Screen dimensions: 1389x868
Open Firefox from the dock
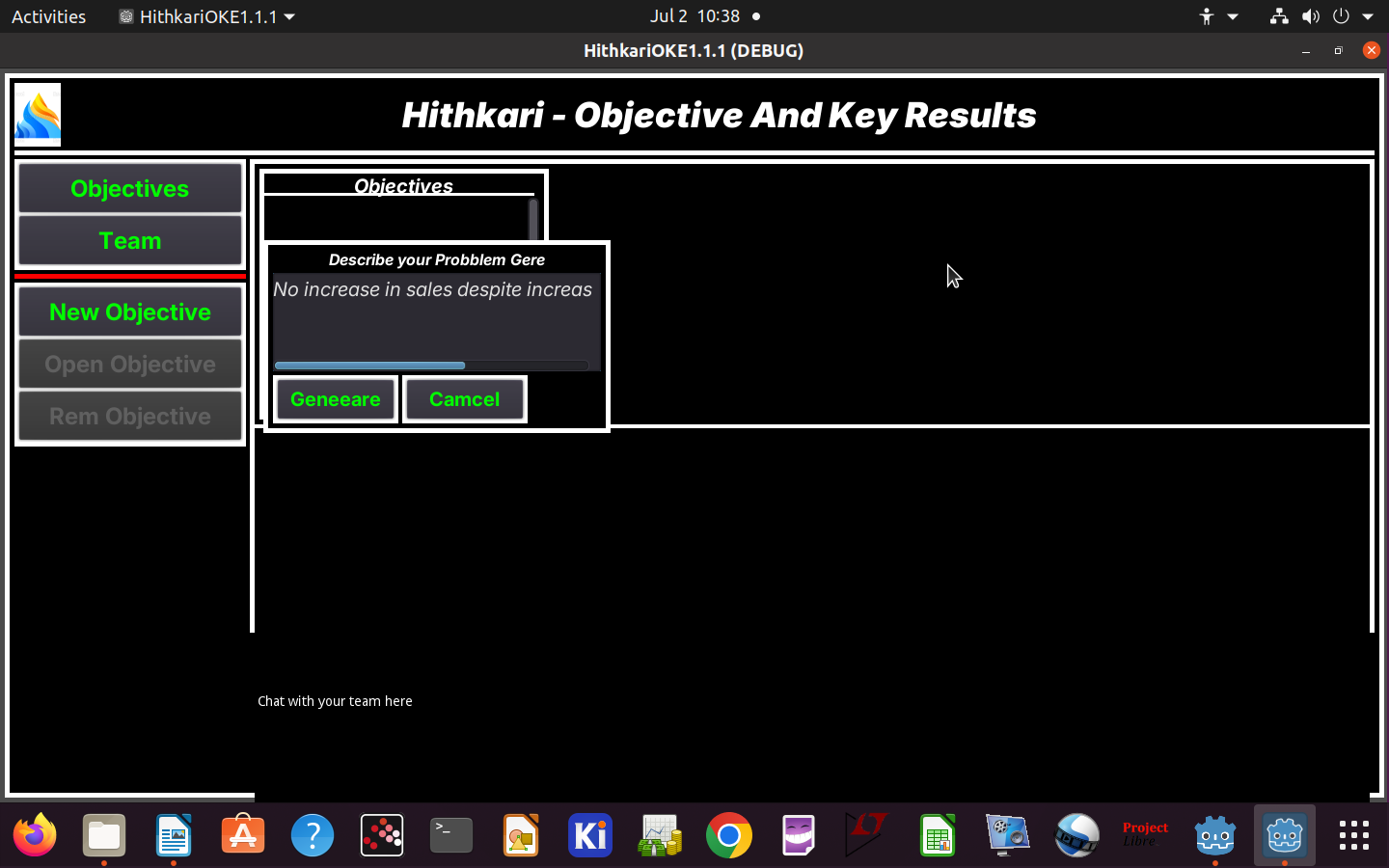point(35,835)
